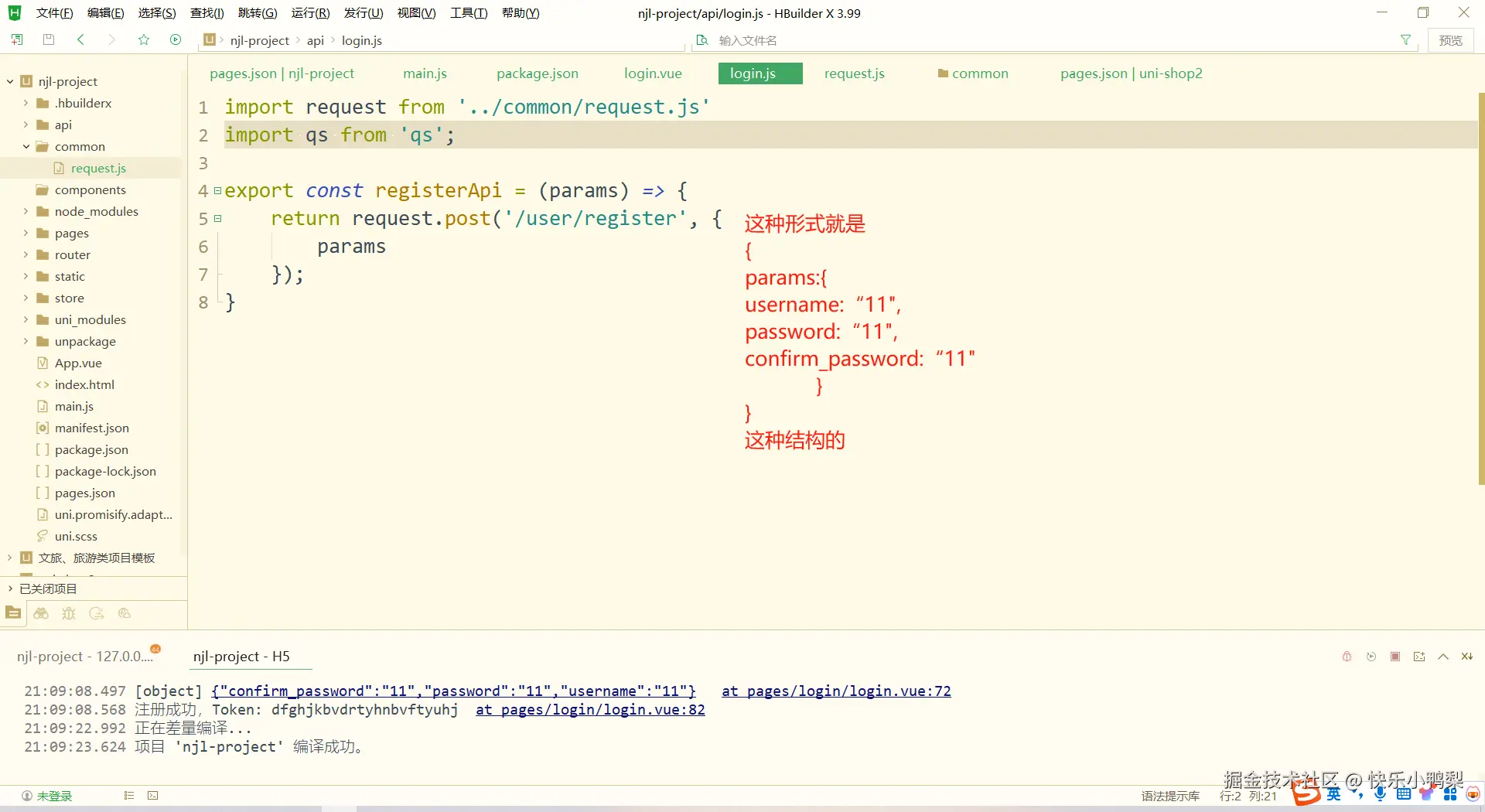Clear the console output

(1467, 657)
